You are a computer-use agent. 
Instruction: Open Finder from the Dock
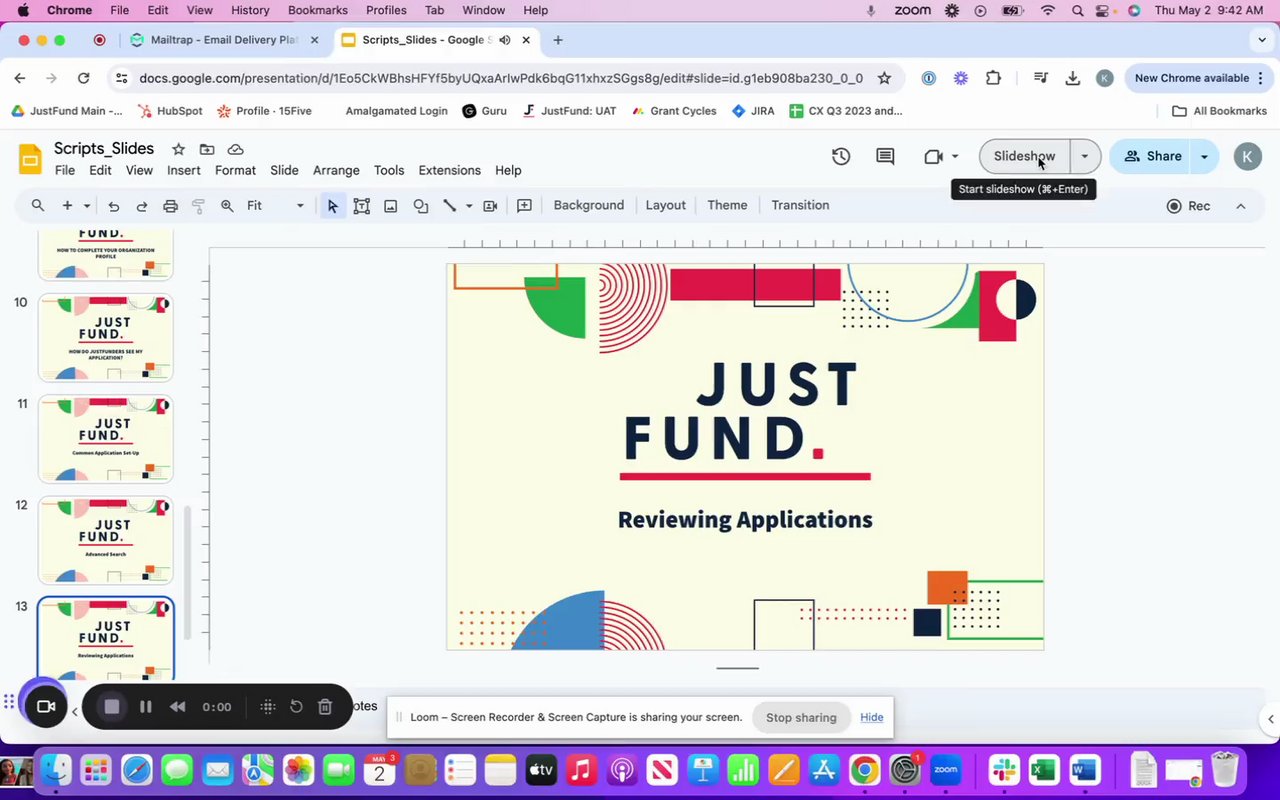click(x=56, y=770)
